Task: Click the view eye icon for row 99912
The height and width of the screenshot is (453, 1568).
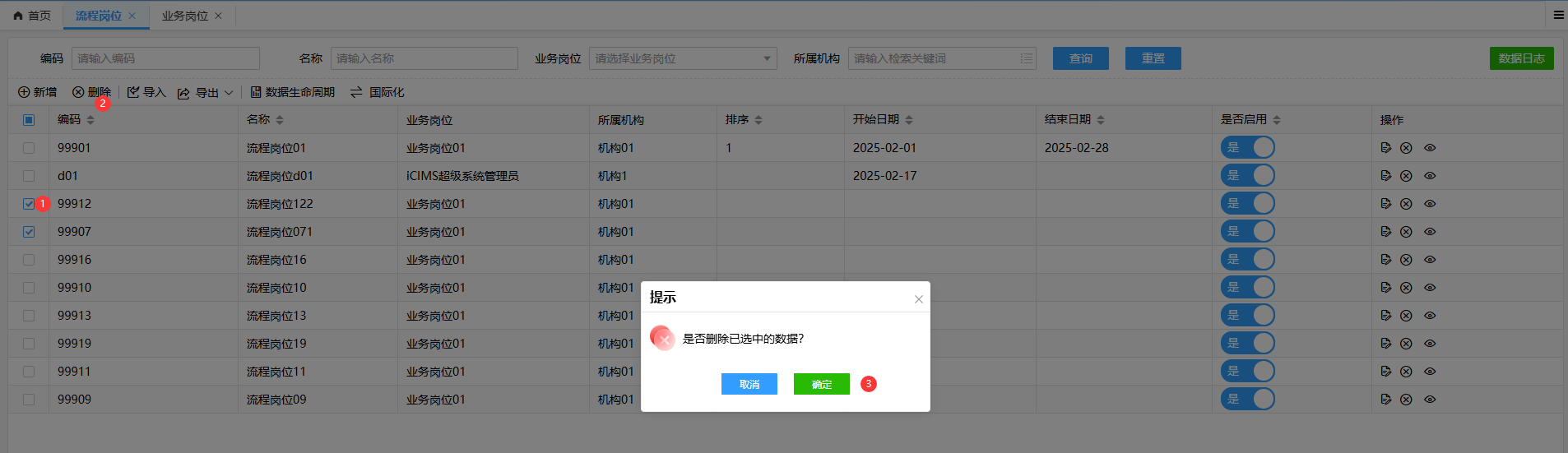Action: click(1430, 204)
